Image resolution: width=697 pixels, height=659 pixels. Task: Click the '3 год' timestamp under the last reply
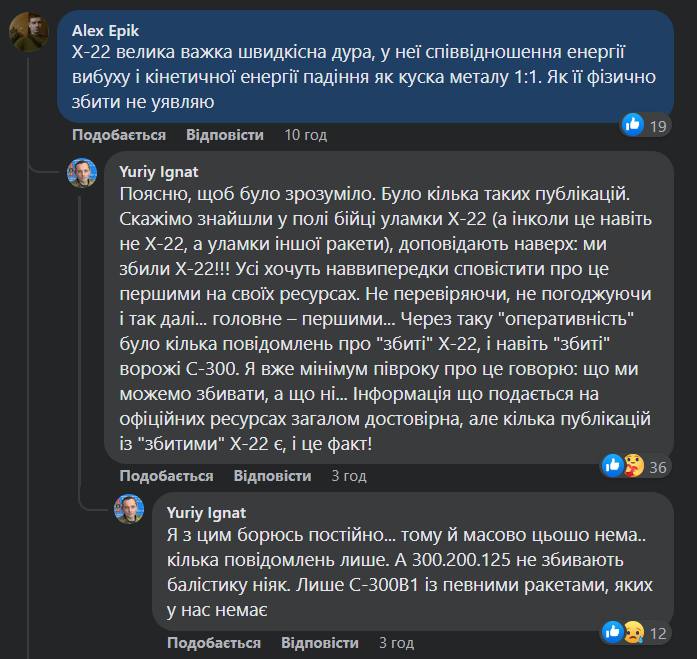click(398, 642)
